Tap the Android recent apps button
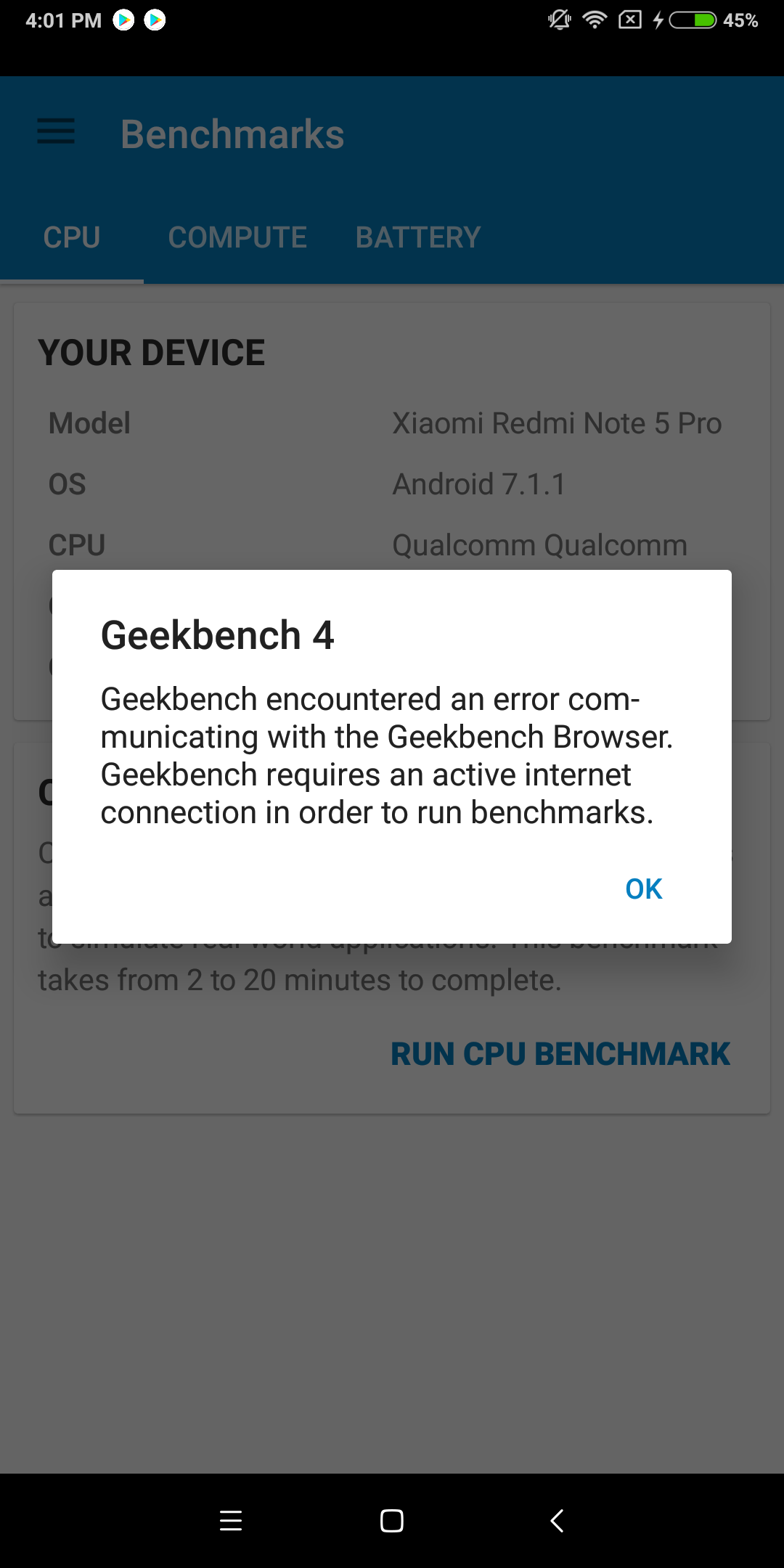784x1568 pixels. coord(231,1521)
